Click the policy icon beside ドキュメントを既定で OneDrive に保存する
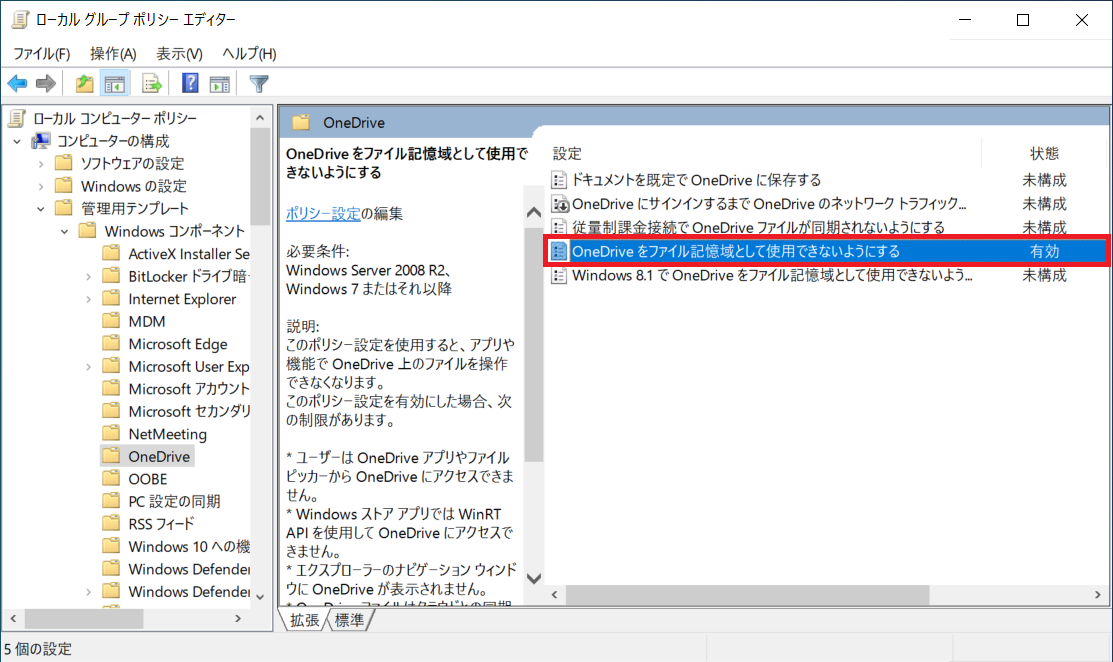The width and height of the screenshot is (1113, 662). [x=559, y=180]
